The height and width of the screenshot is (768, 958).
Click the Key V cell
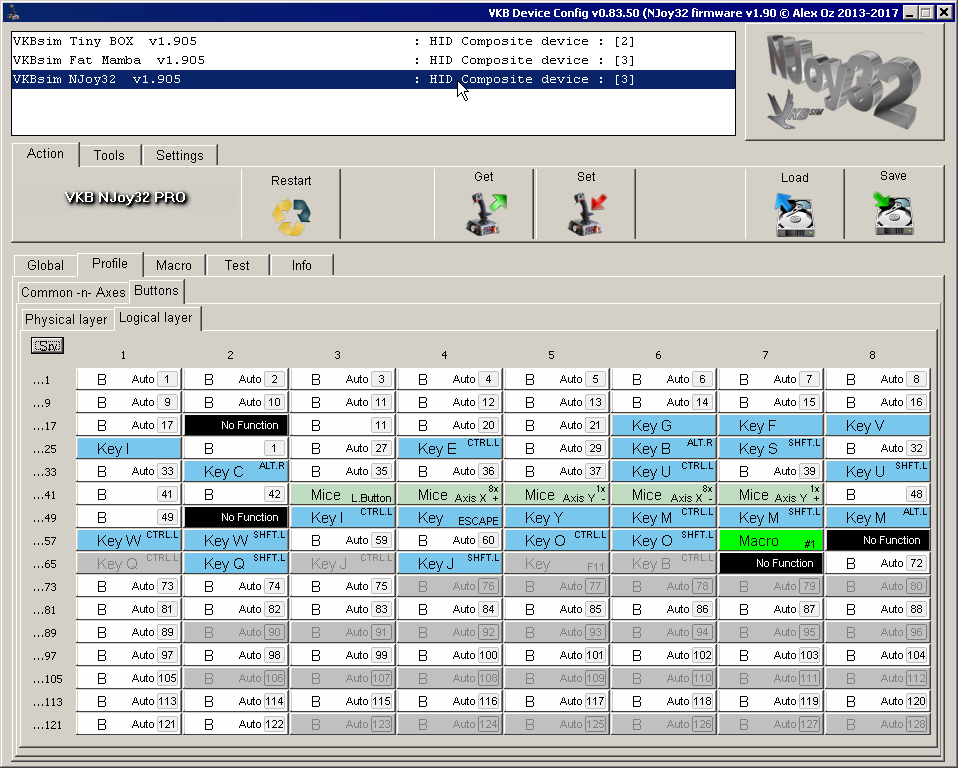tap(878, 426)
